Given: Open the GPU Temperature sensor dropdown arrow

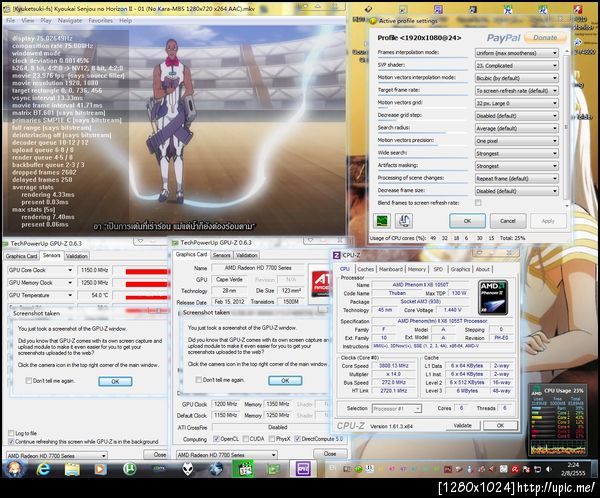Looking at the screenshot, I should point(70,295).
